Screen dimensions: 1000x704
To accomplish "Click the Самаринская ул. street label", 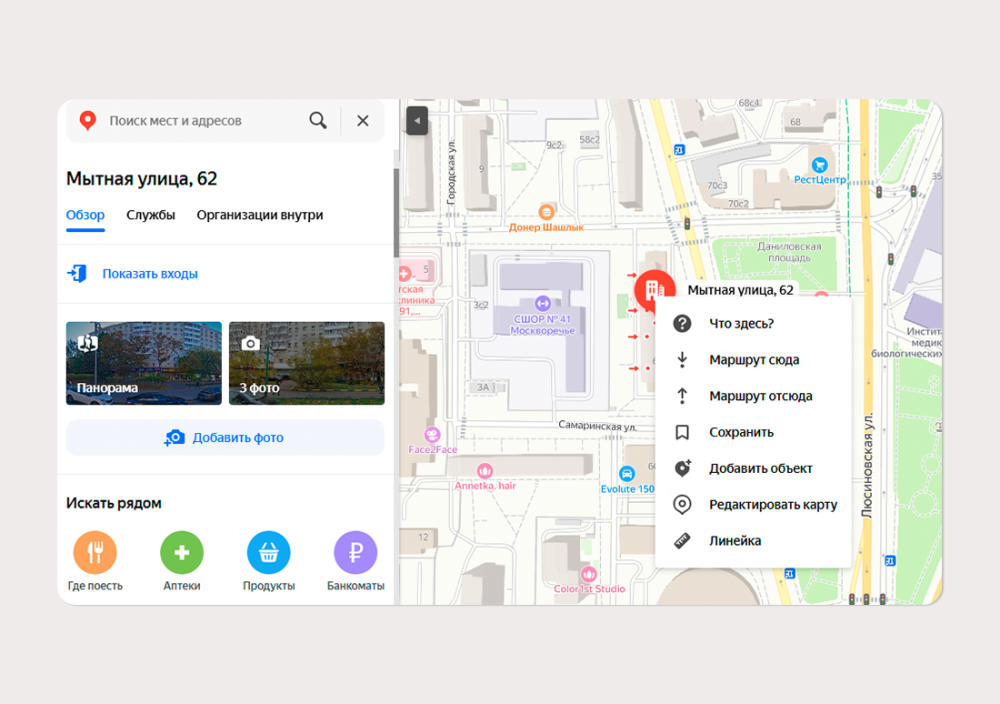I will [x=598, y=426].
